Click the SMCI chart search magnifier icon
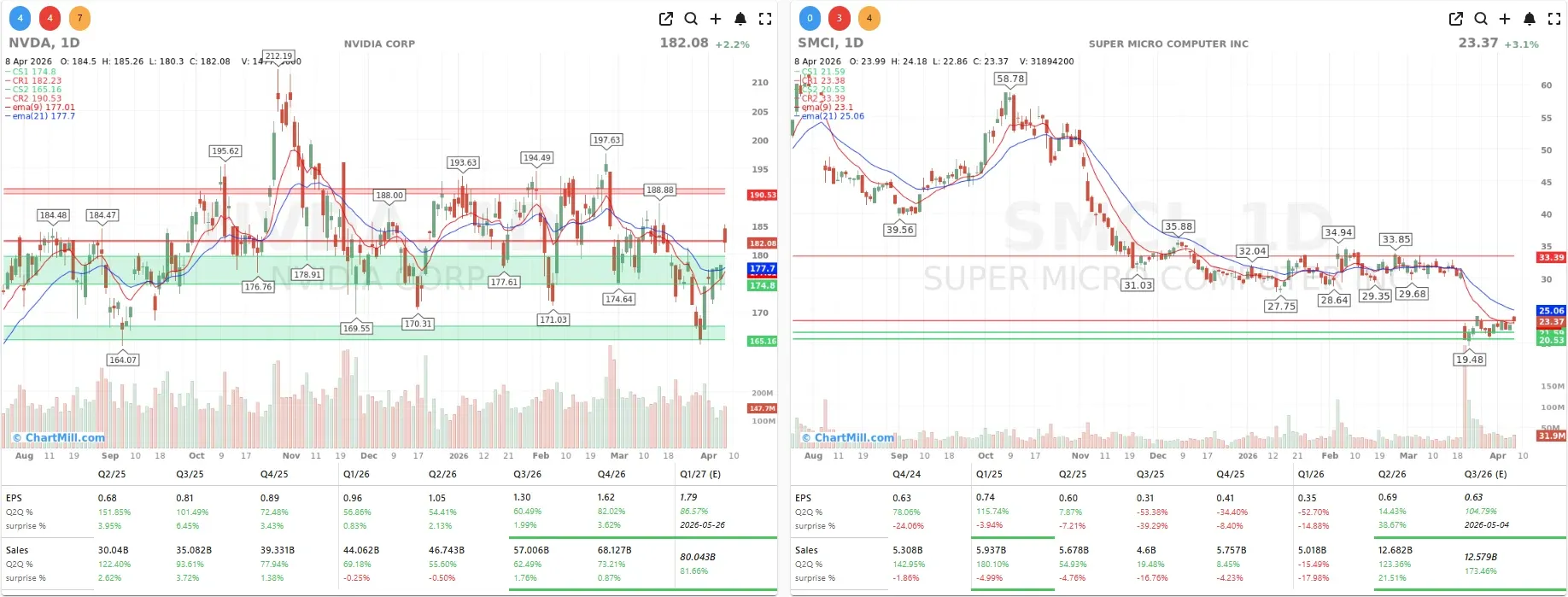Screen dimensions: 1568x597 (x=1481, y=19)
